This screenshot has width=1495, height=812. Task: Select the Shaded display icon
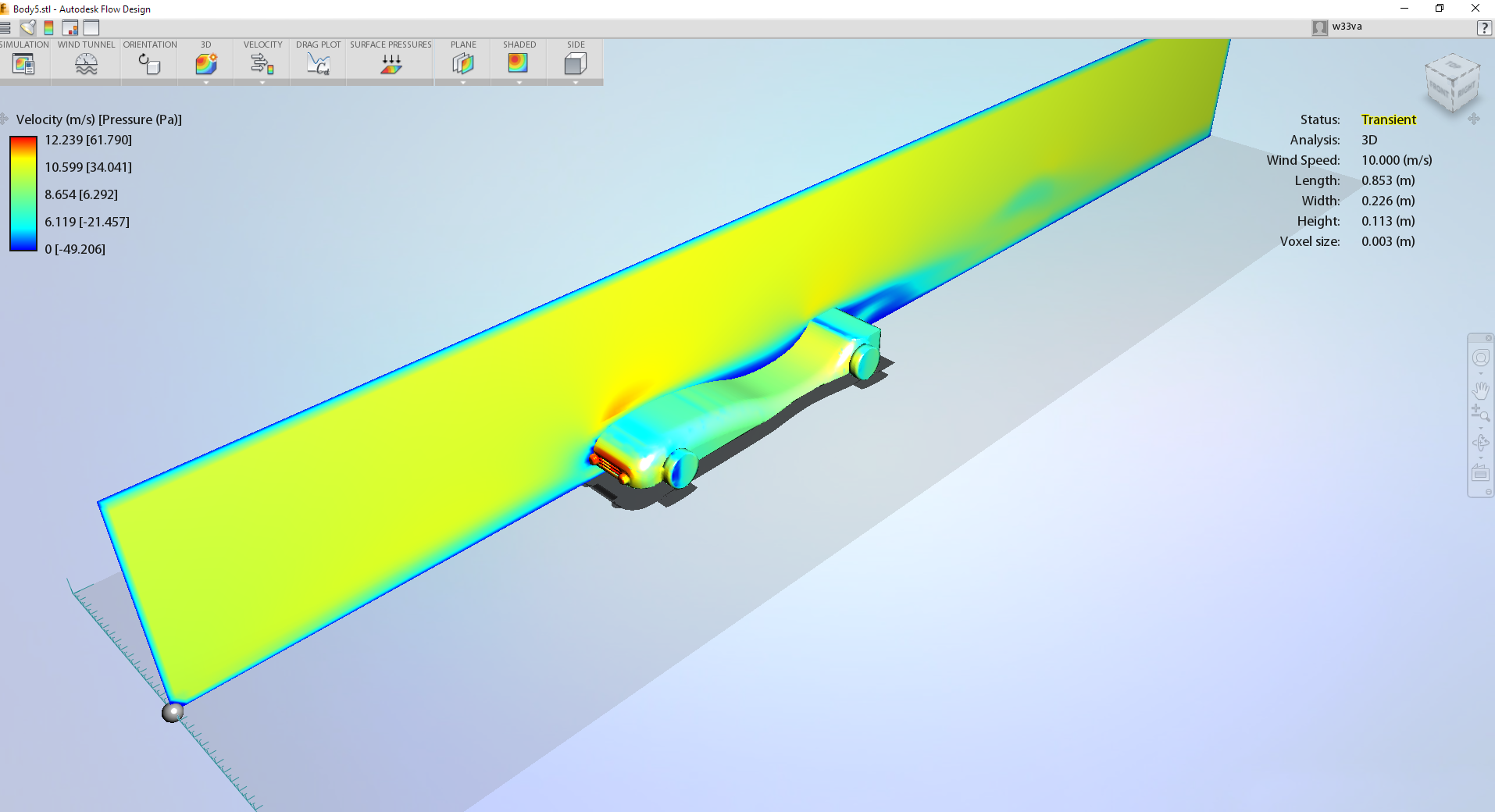point(519,63)
